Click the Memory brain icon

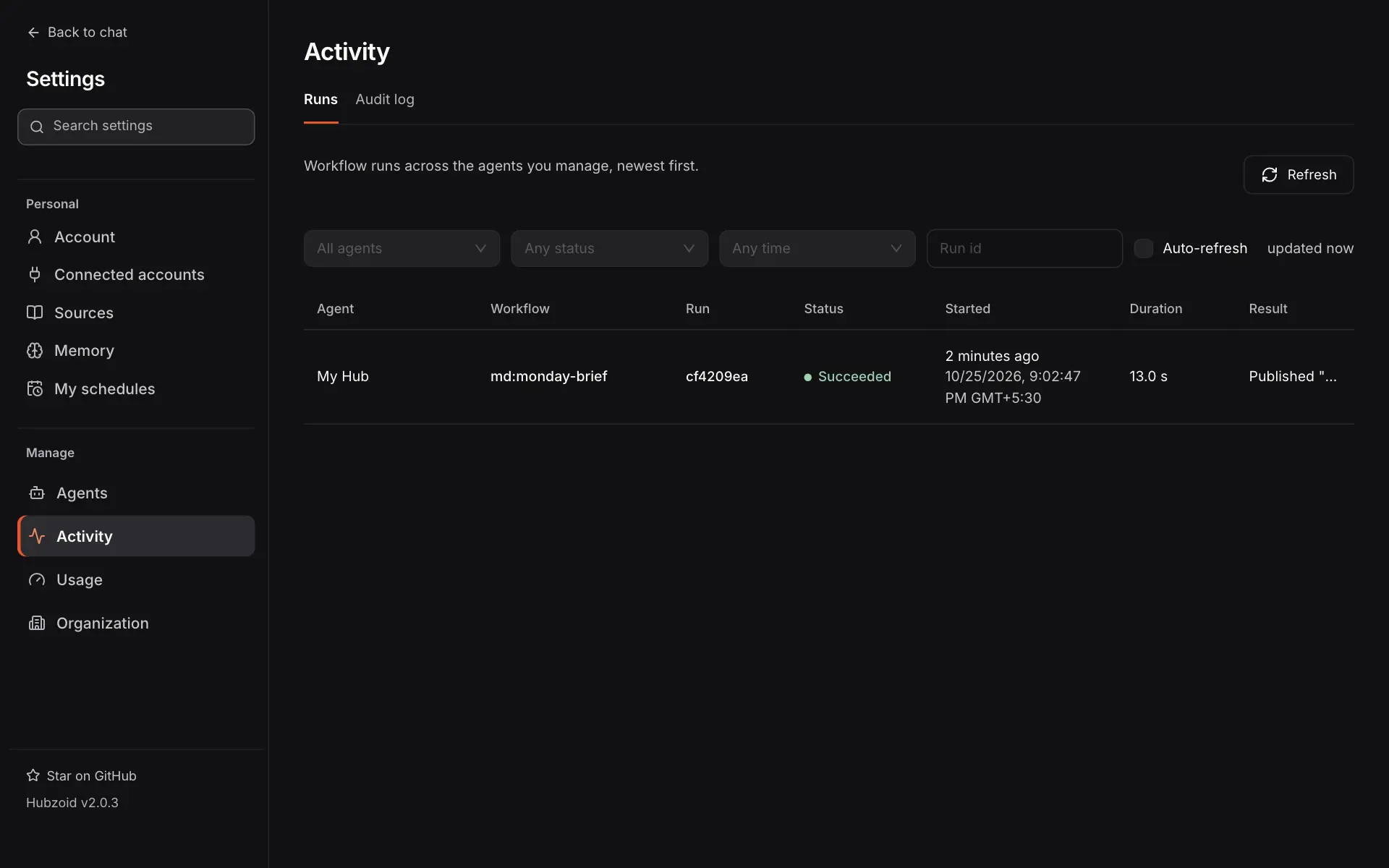(35, 350)
